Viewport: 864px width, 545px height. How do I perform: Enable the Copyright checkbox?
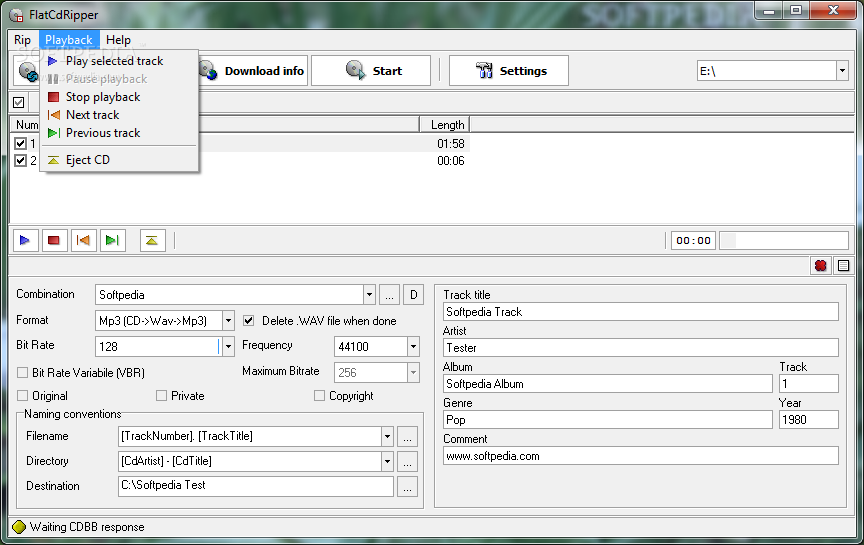[x=319, y=396]
